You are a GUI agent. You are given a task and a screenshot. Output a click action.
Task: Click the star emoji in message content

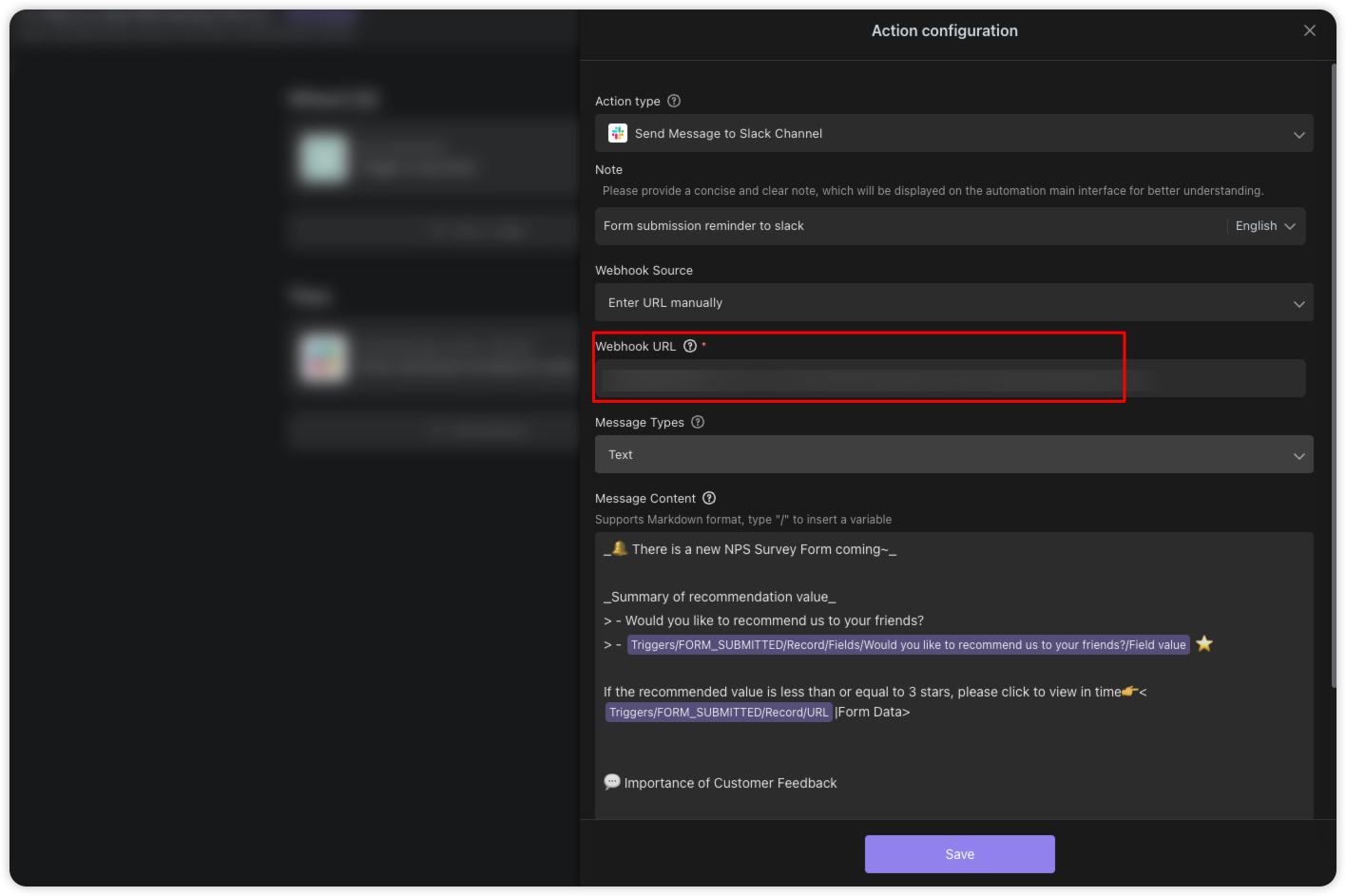tap(1204, 643)
